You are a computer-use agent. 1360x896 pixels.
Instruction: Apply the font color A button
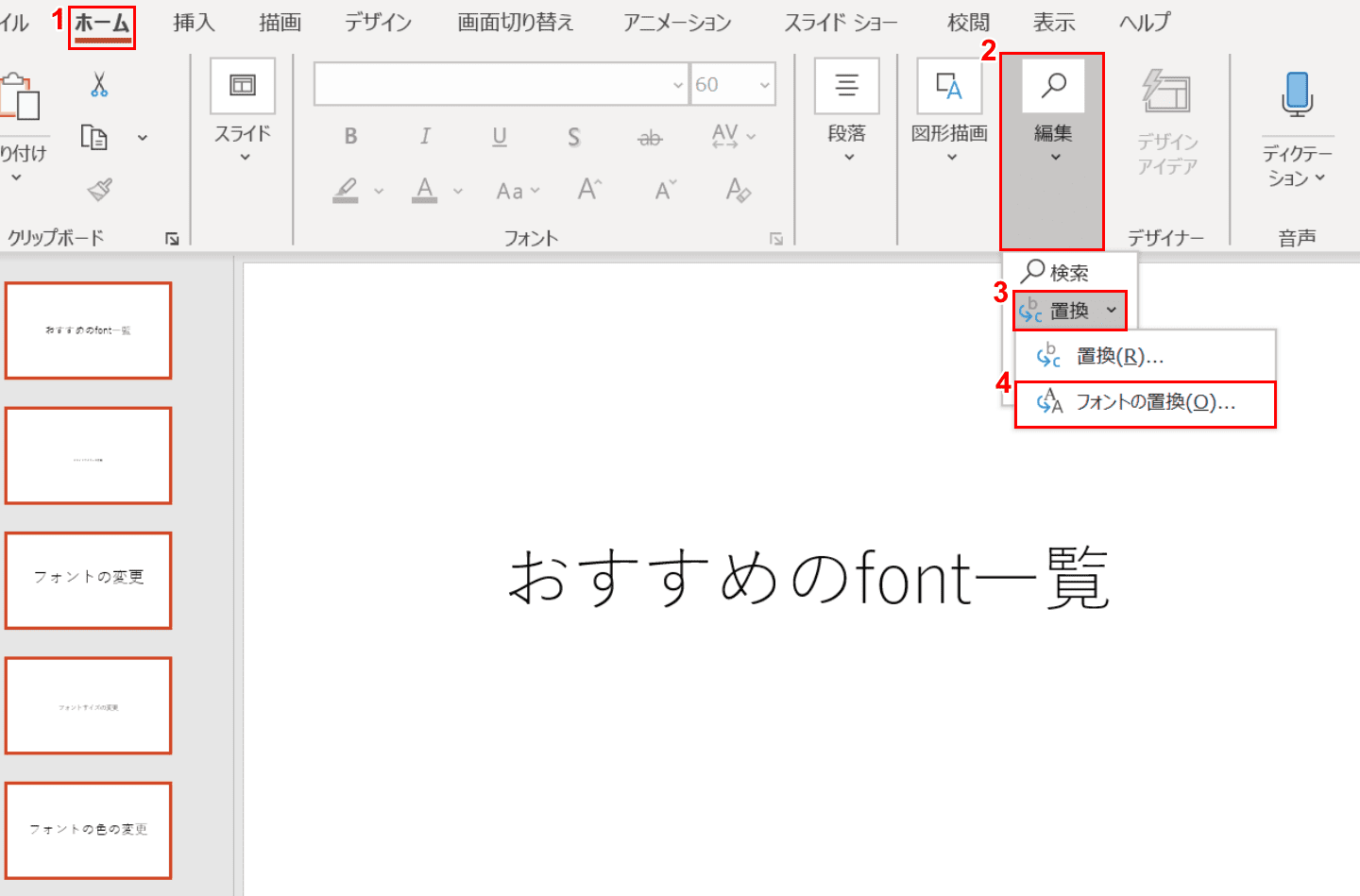coord(425,191)
